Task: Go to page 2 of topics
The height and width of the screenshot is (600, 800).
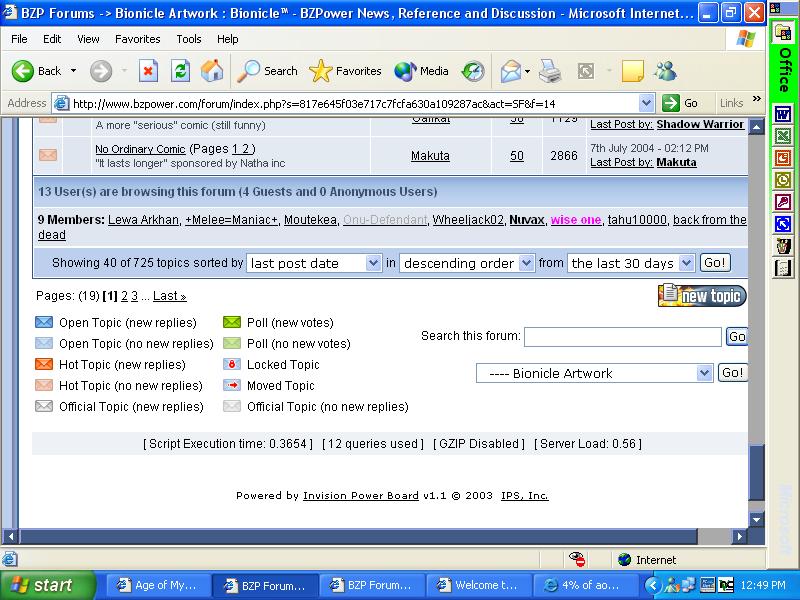Action: click(124, 296)
